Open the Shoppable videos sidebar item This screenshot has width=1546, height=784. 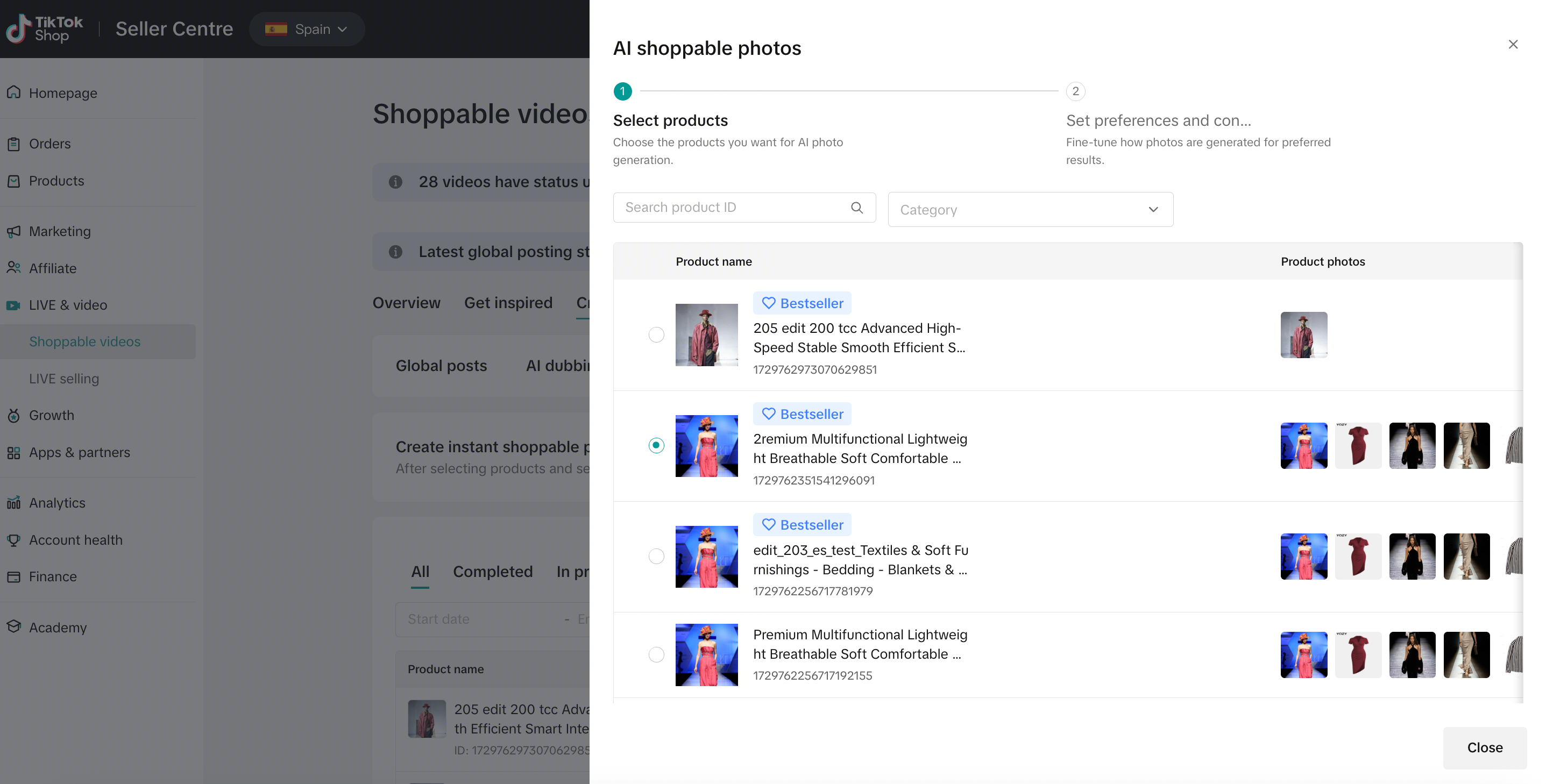(x=84, y=341)
